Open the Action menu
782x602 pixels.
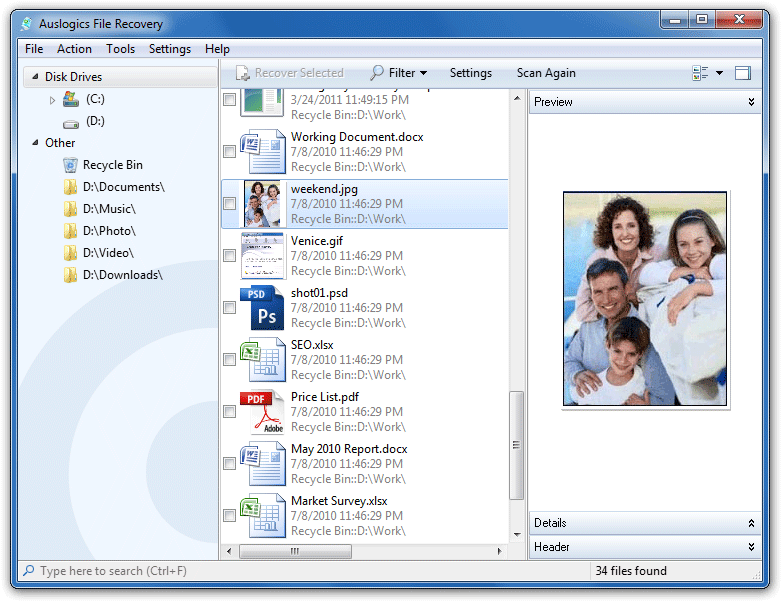[74, 49]
